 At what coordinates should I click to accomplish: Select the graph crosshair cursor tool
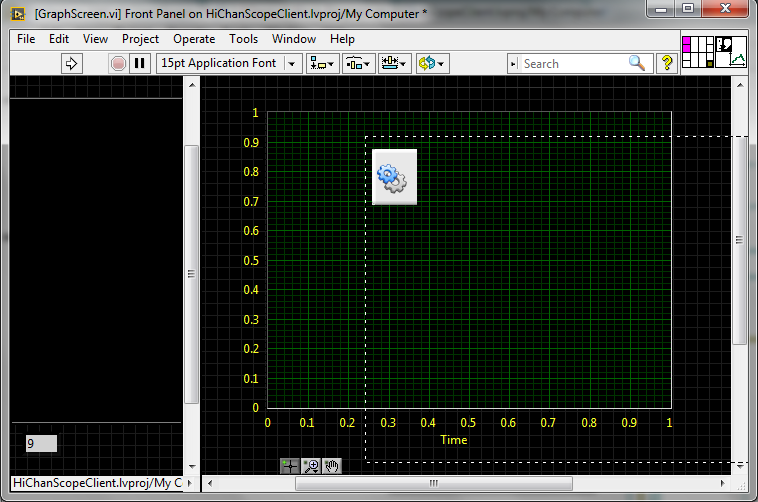click(289, 465)
